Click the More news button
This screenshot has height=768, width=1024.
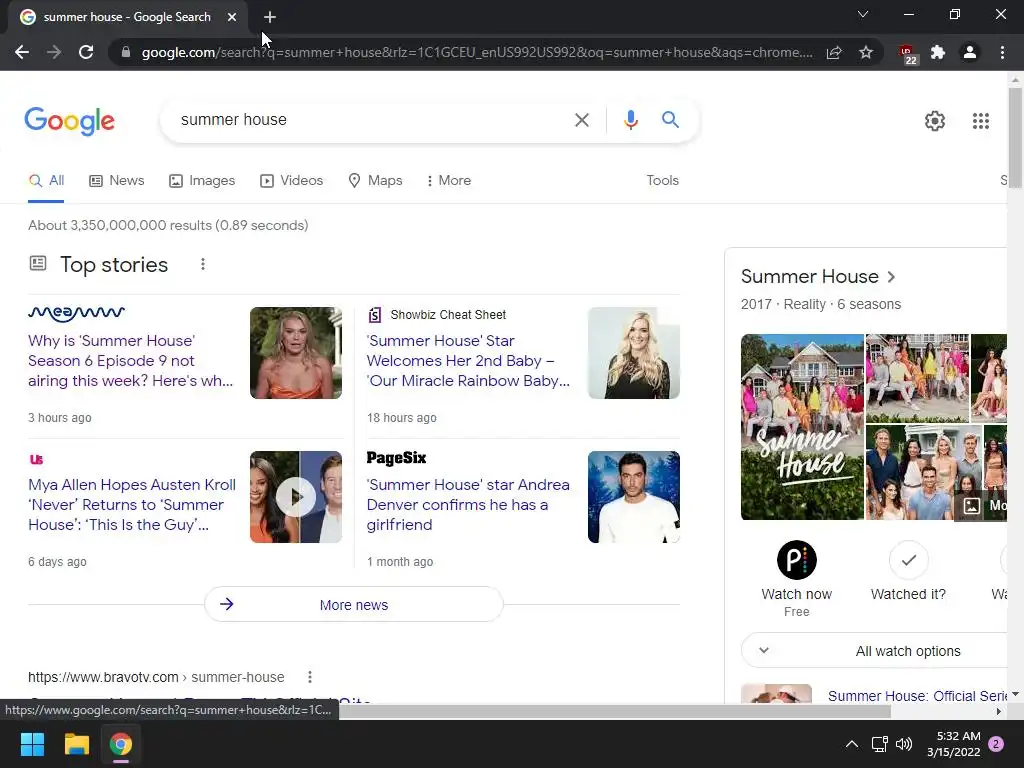tap(354, 605)
